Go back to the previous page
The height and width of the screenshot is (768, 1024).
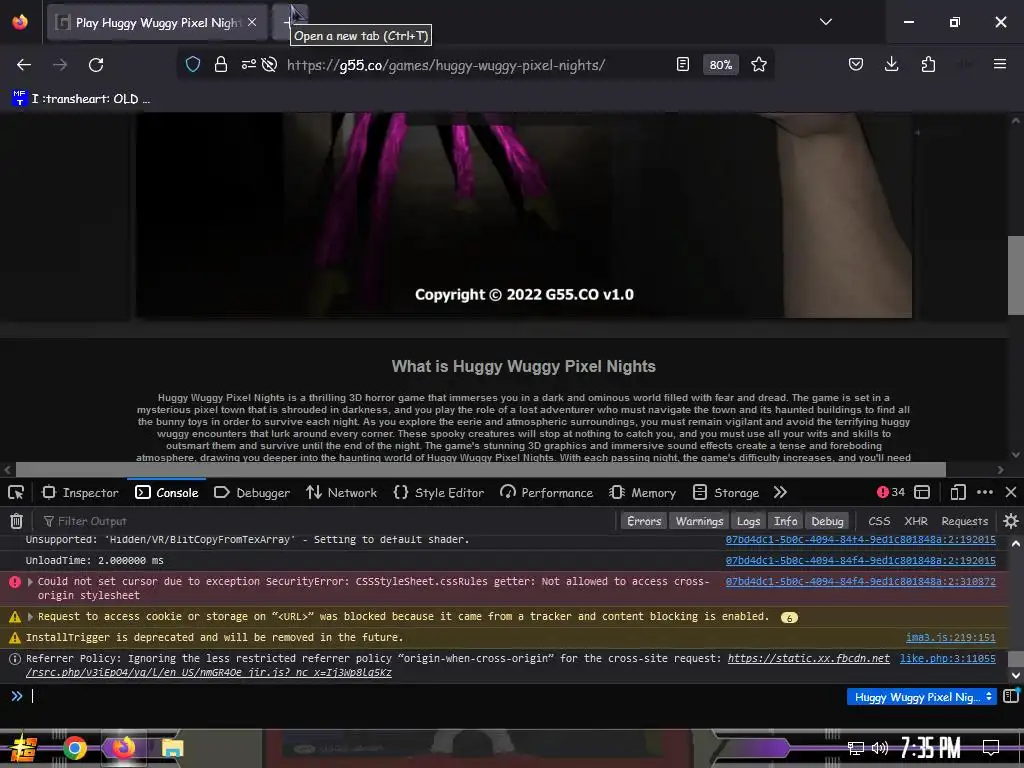pos(24,65)
